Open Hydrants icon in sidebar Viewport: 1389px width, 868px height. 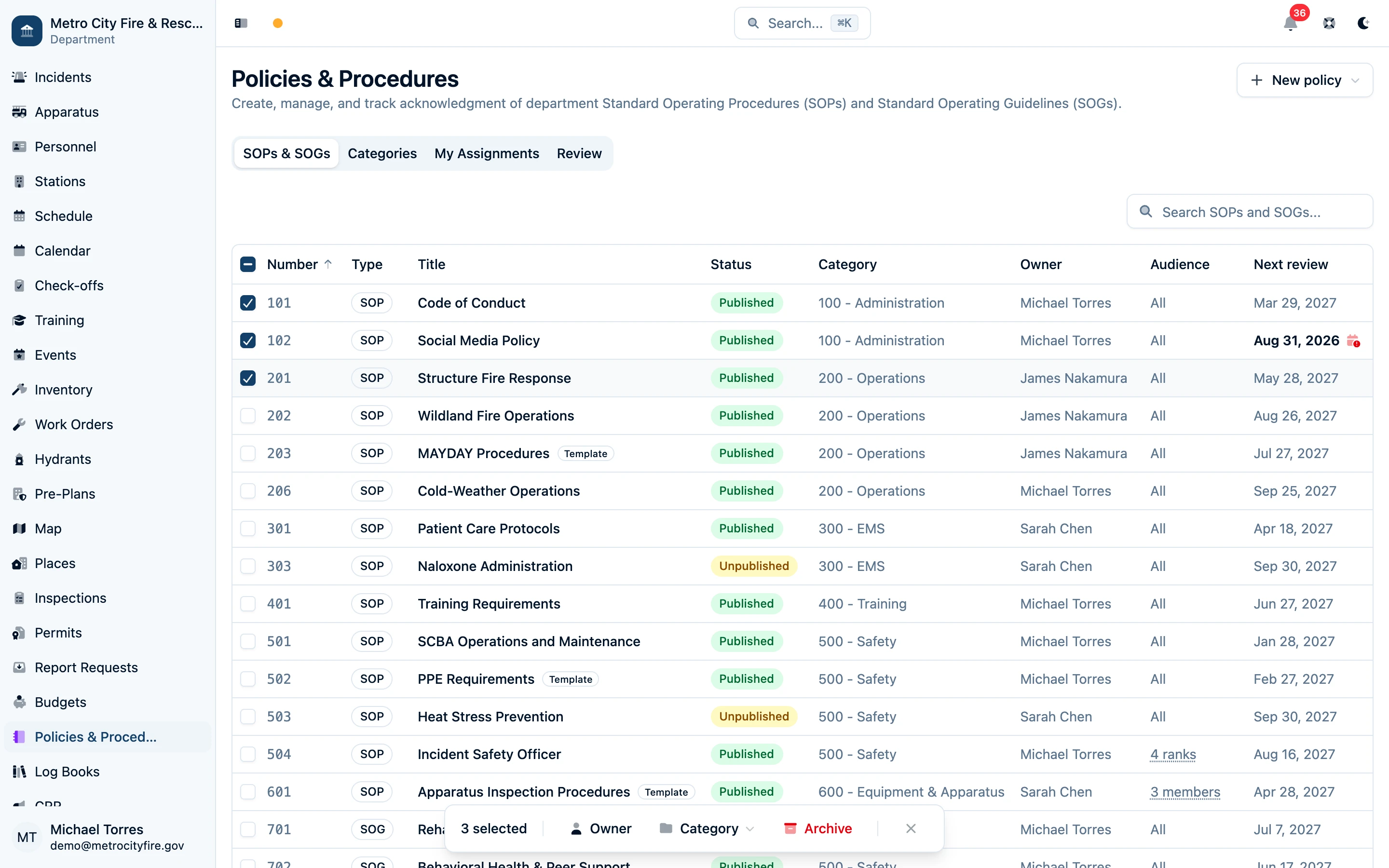[19, 459]
